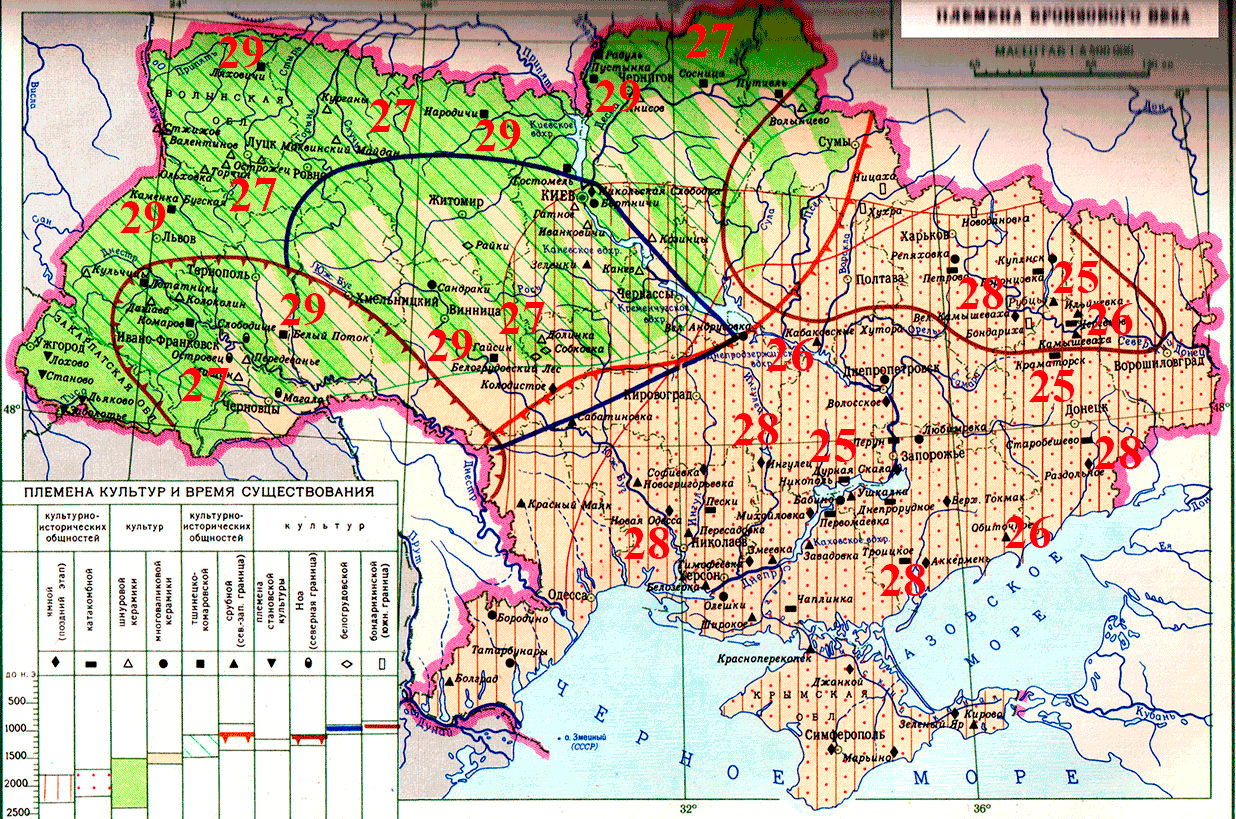The height and width of the screenshot is (819, 1236).
Task: Click the city label 'Сумы'
Action: click(834, 143)
